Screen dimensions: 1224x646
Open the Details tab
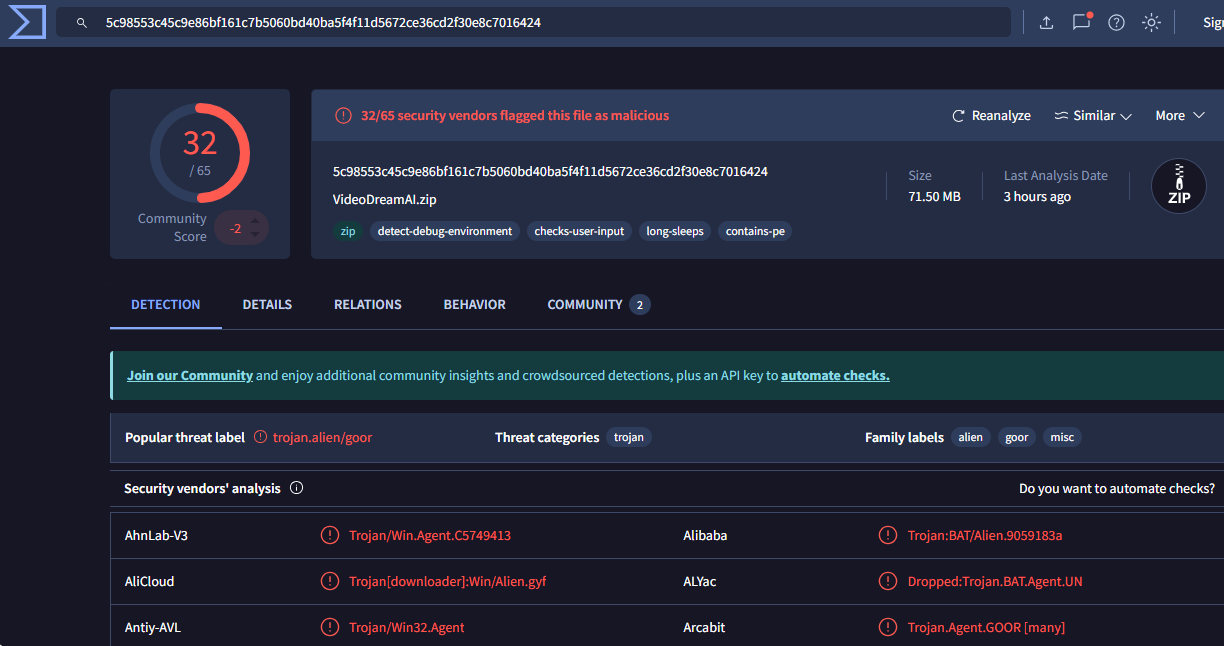tap(267, 305)
